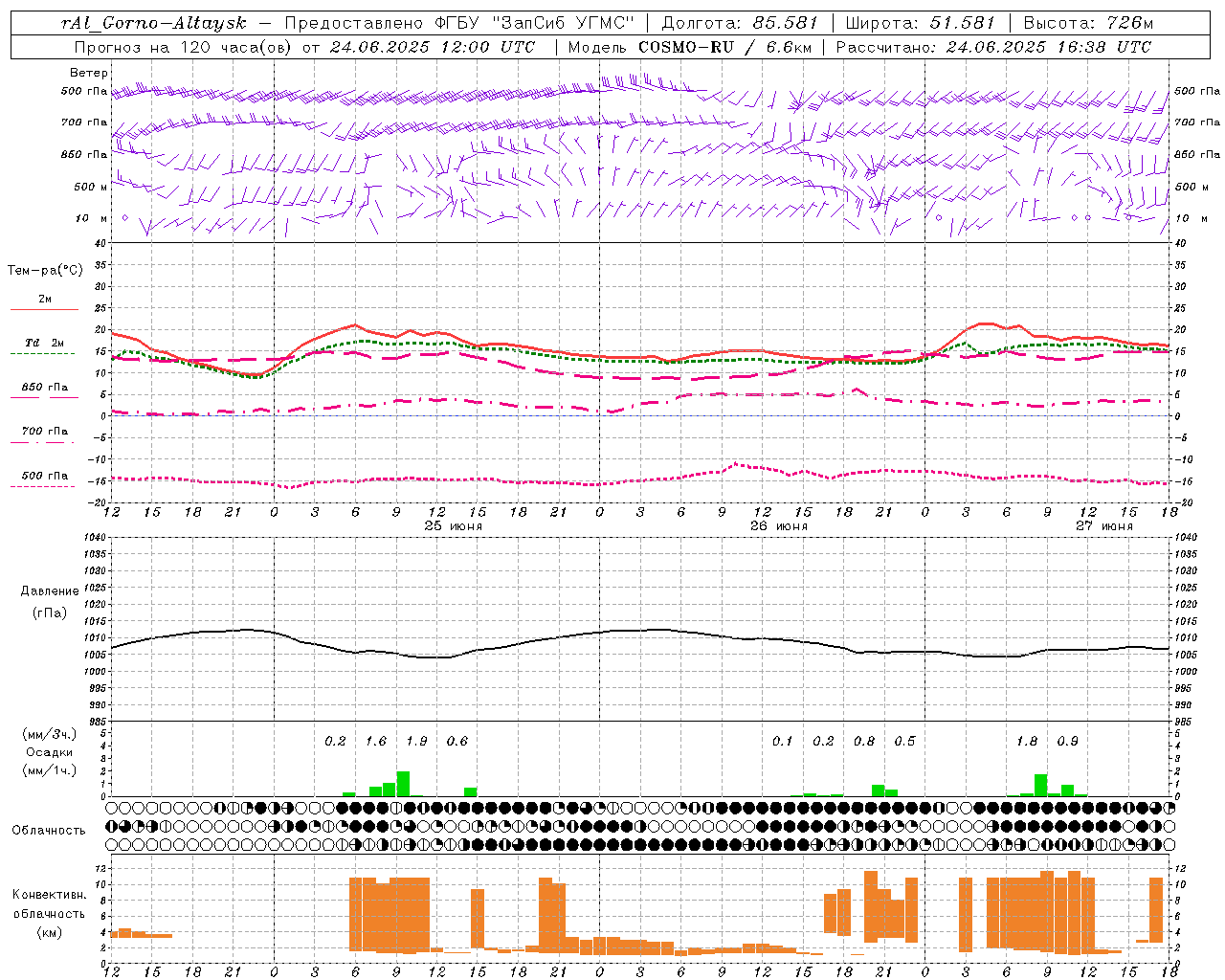Click the red solid 2м legend line
Screen dimensions: 1225x980
[x=44, y=310]
